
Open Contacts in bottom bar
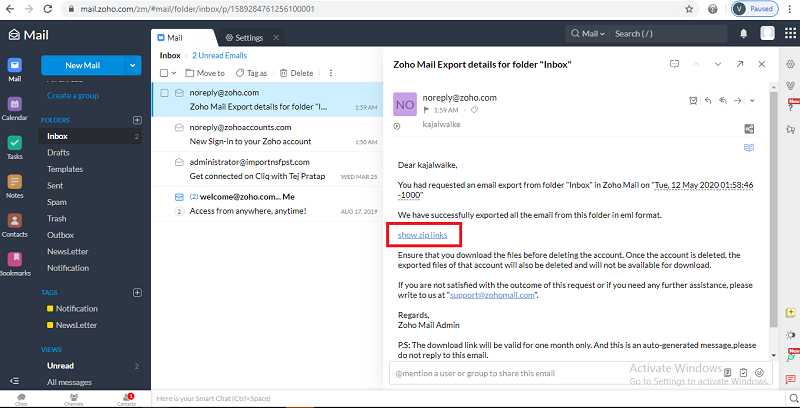[x=126, y=399]
